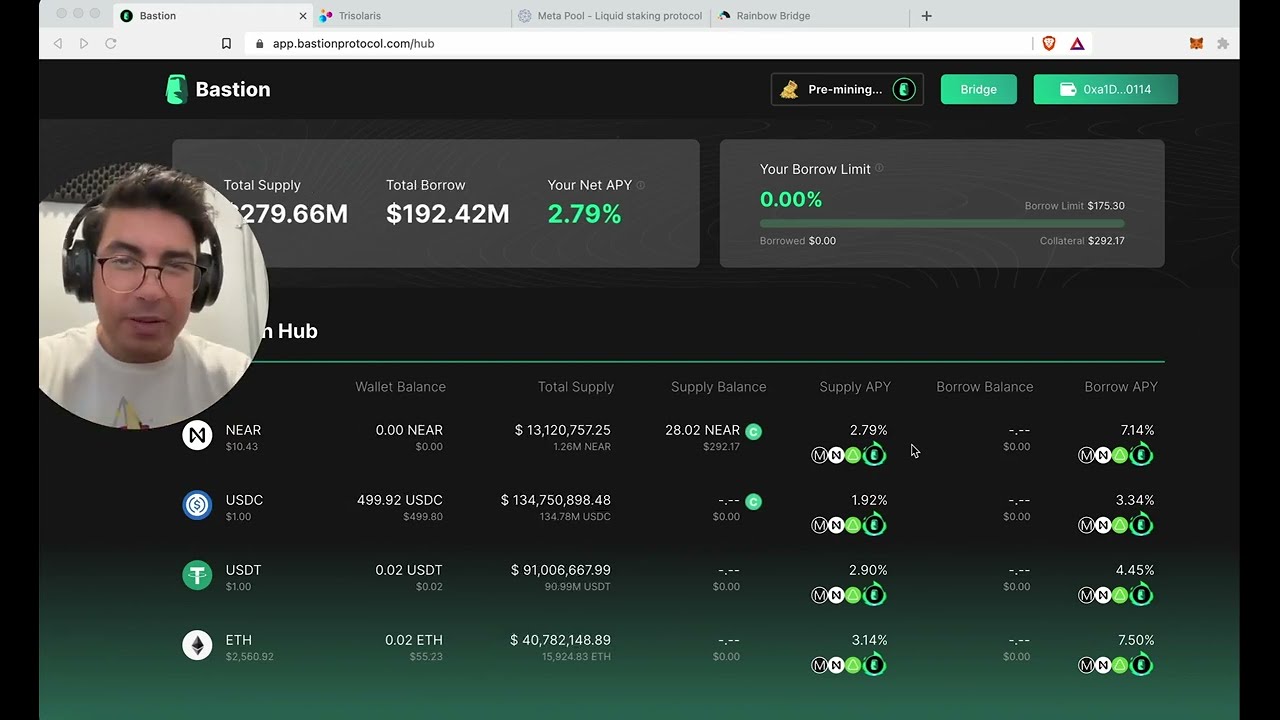Open the extensions puzzle-piece menu

coord(1222,43)
